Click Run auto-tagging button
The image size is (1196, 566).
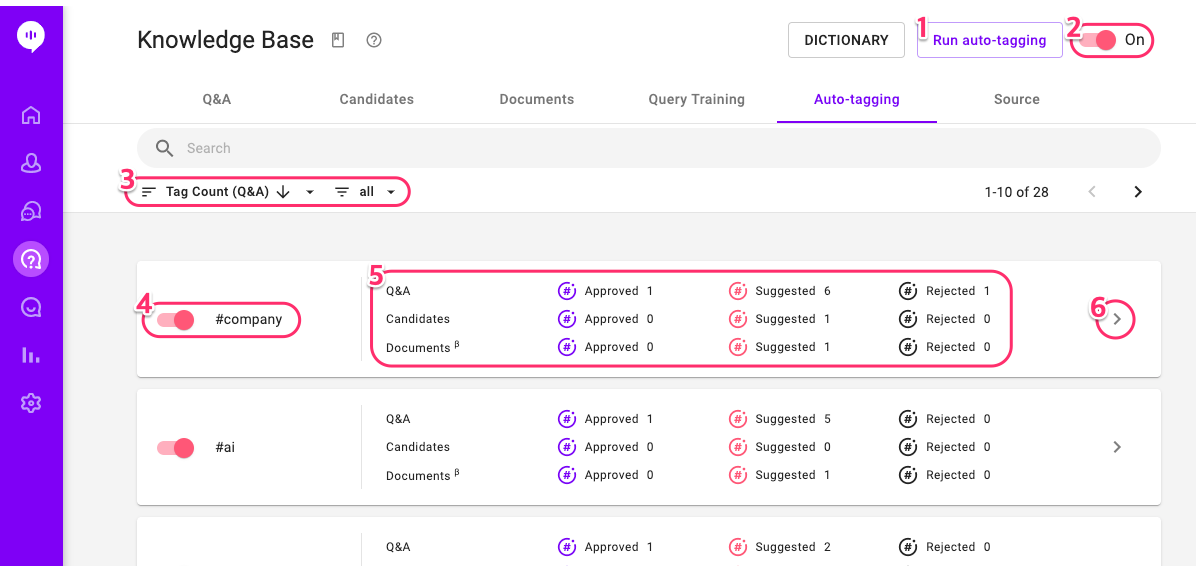[x=989, y=41]
